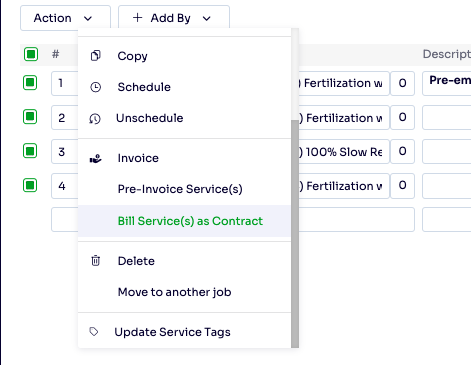
Task: Toggle the select-all checkbox in header
Action: [31, 54]
